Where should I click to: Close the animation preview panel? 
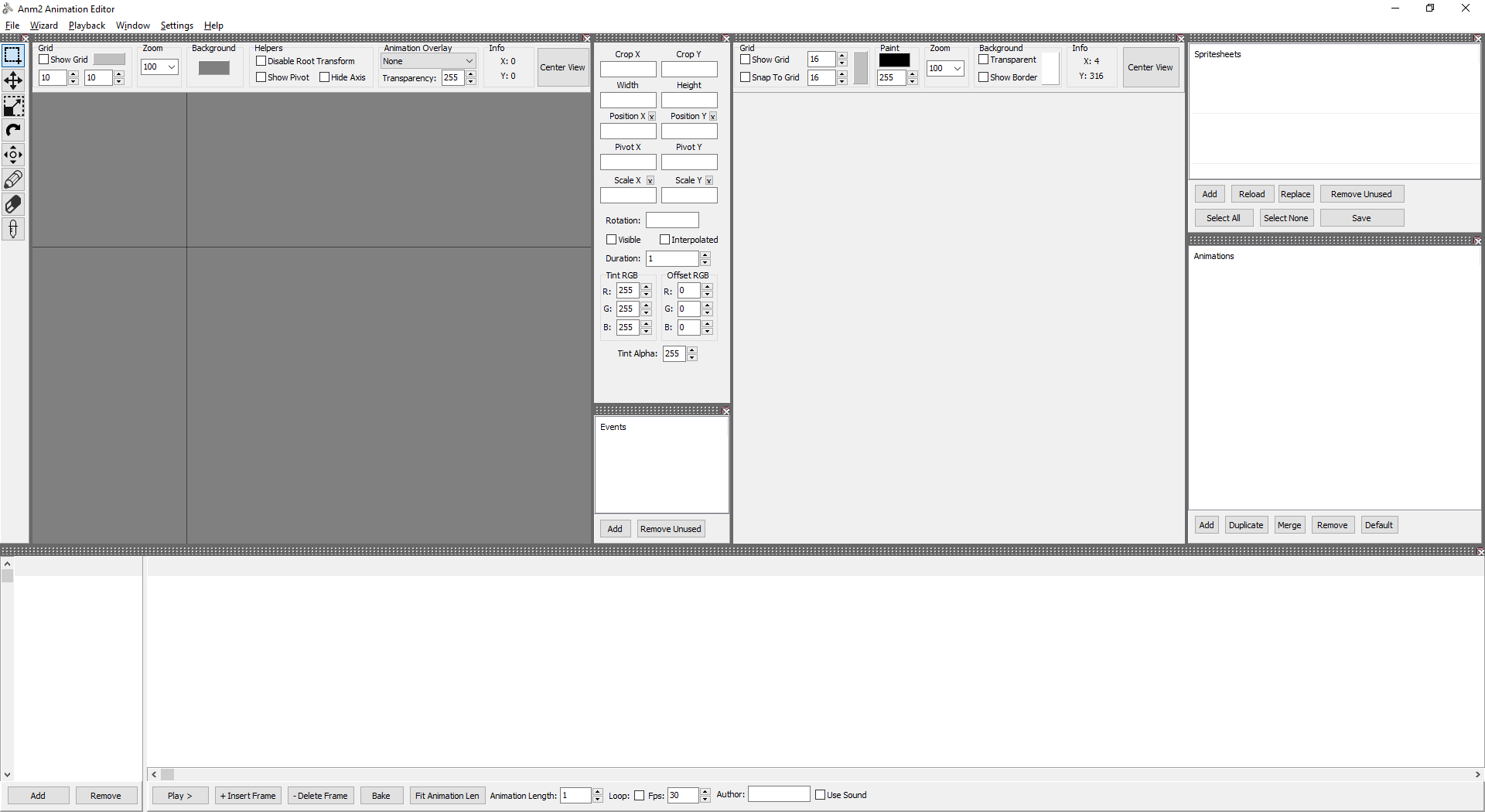[587, 39]
